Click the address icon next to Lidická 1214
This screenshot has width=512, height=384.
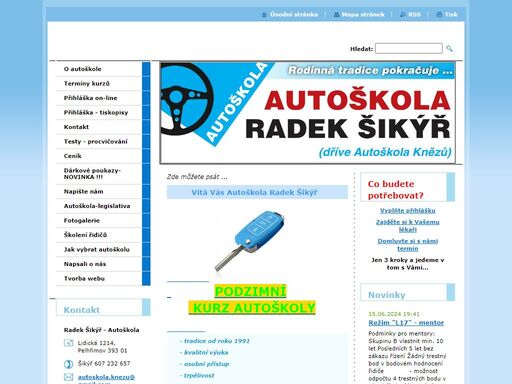coord(68,343)
